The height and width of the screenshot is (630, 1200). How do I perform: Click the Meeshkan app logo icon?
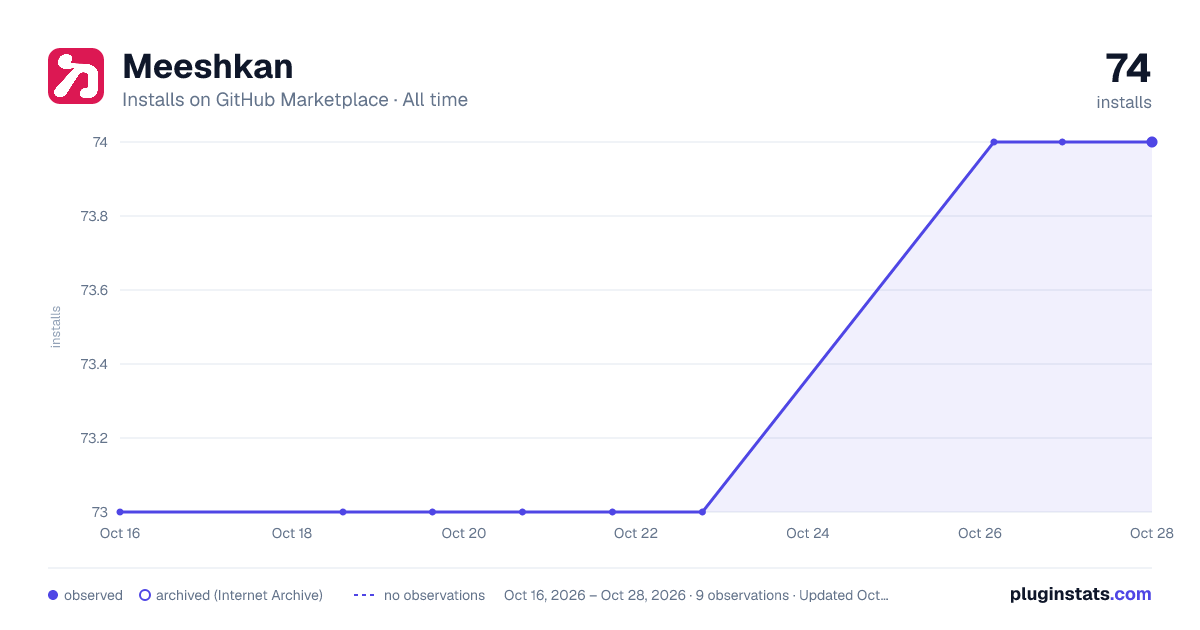tap(76, 76)
